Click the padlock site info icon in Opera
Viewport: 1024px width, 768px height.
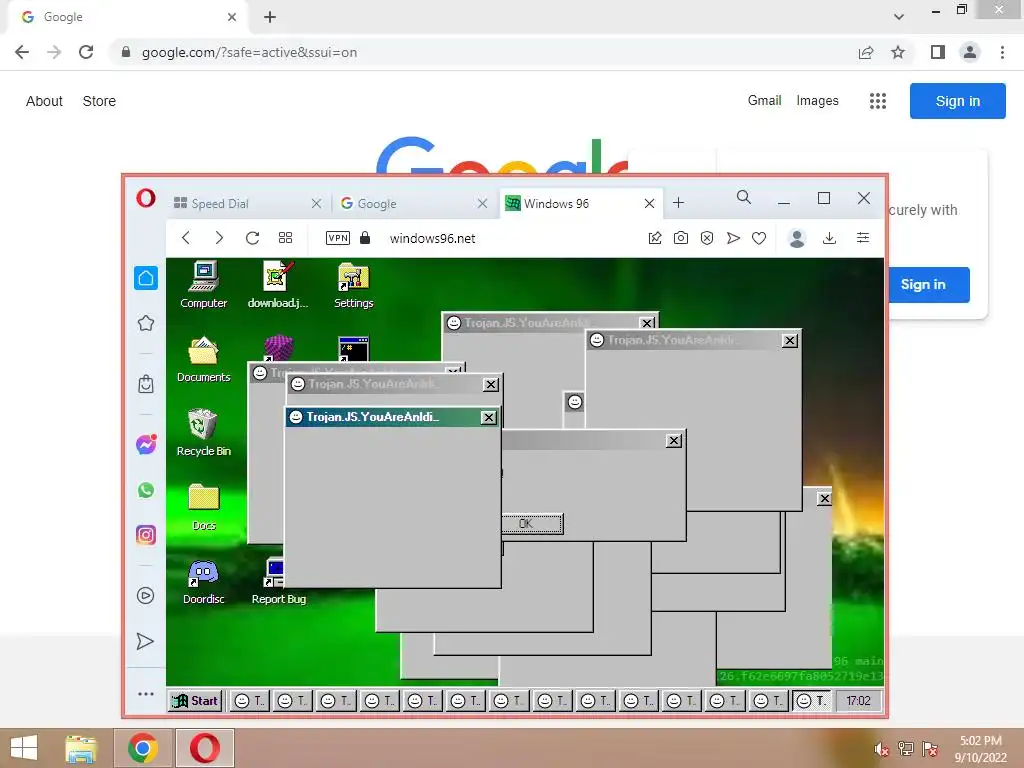coord(365,238)
